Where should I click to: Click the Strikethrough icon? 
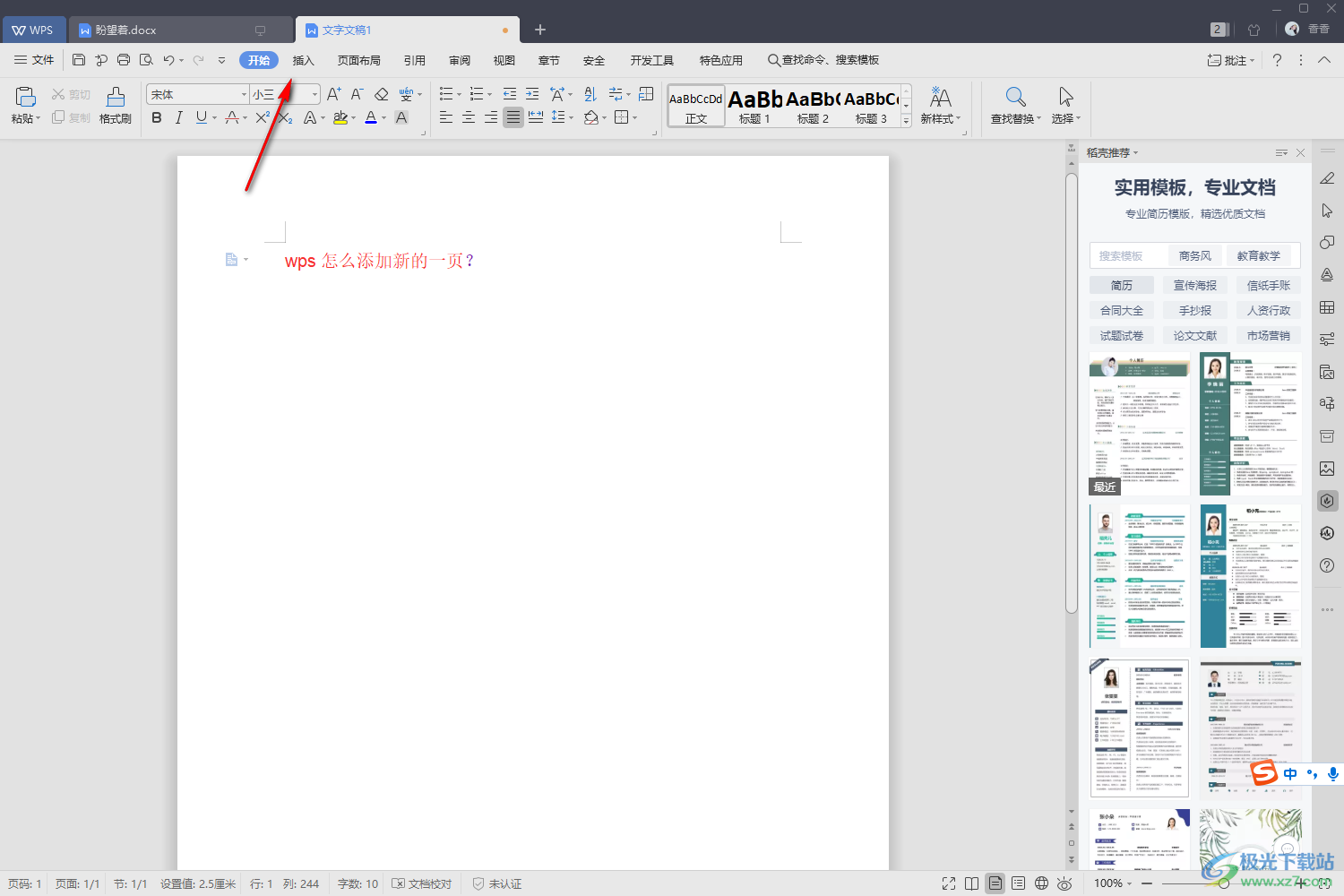tap(232, 117)
